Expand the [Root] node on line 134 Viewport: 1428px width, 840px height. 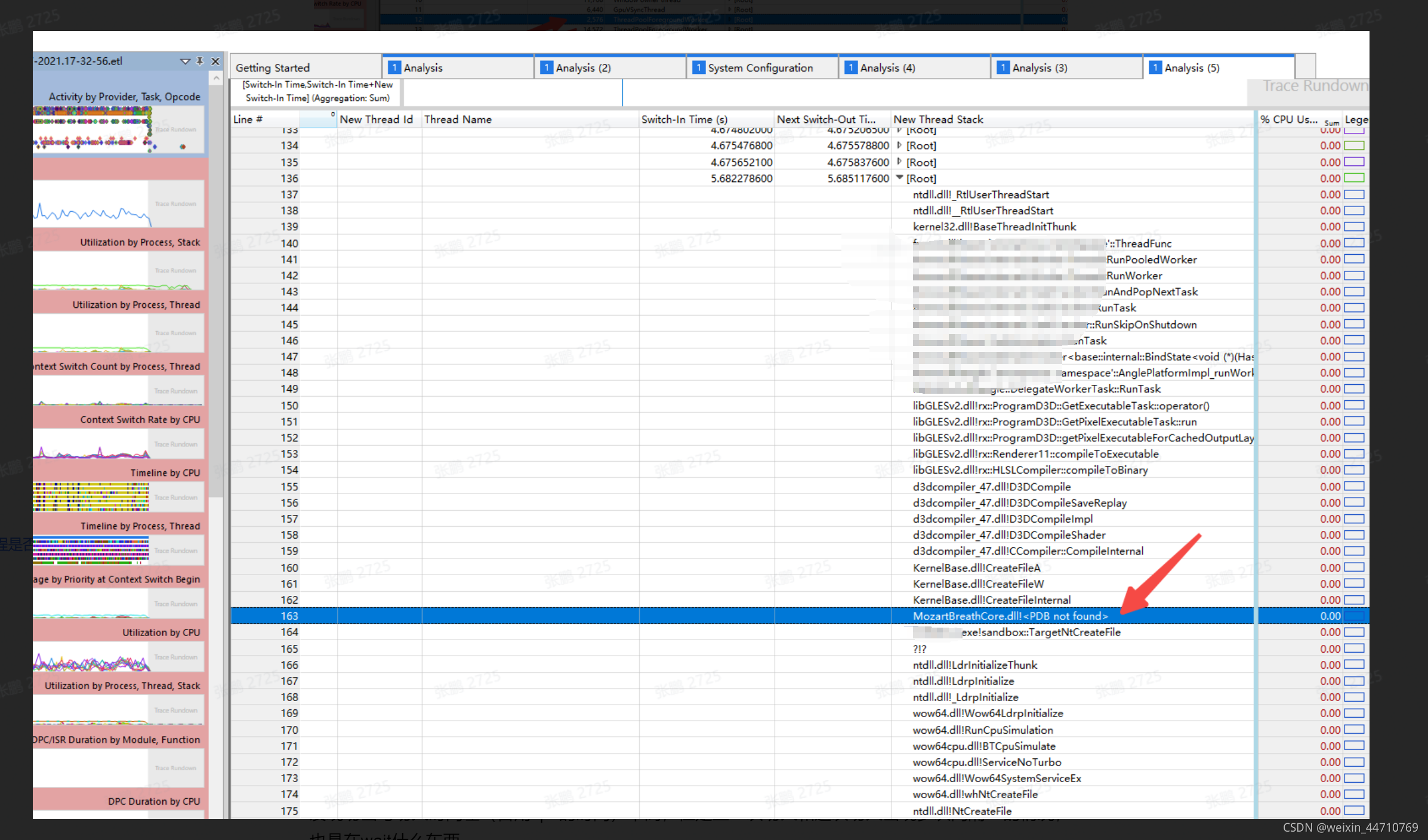(x=899, y=145)
